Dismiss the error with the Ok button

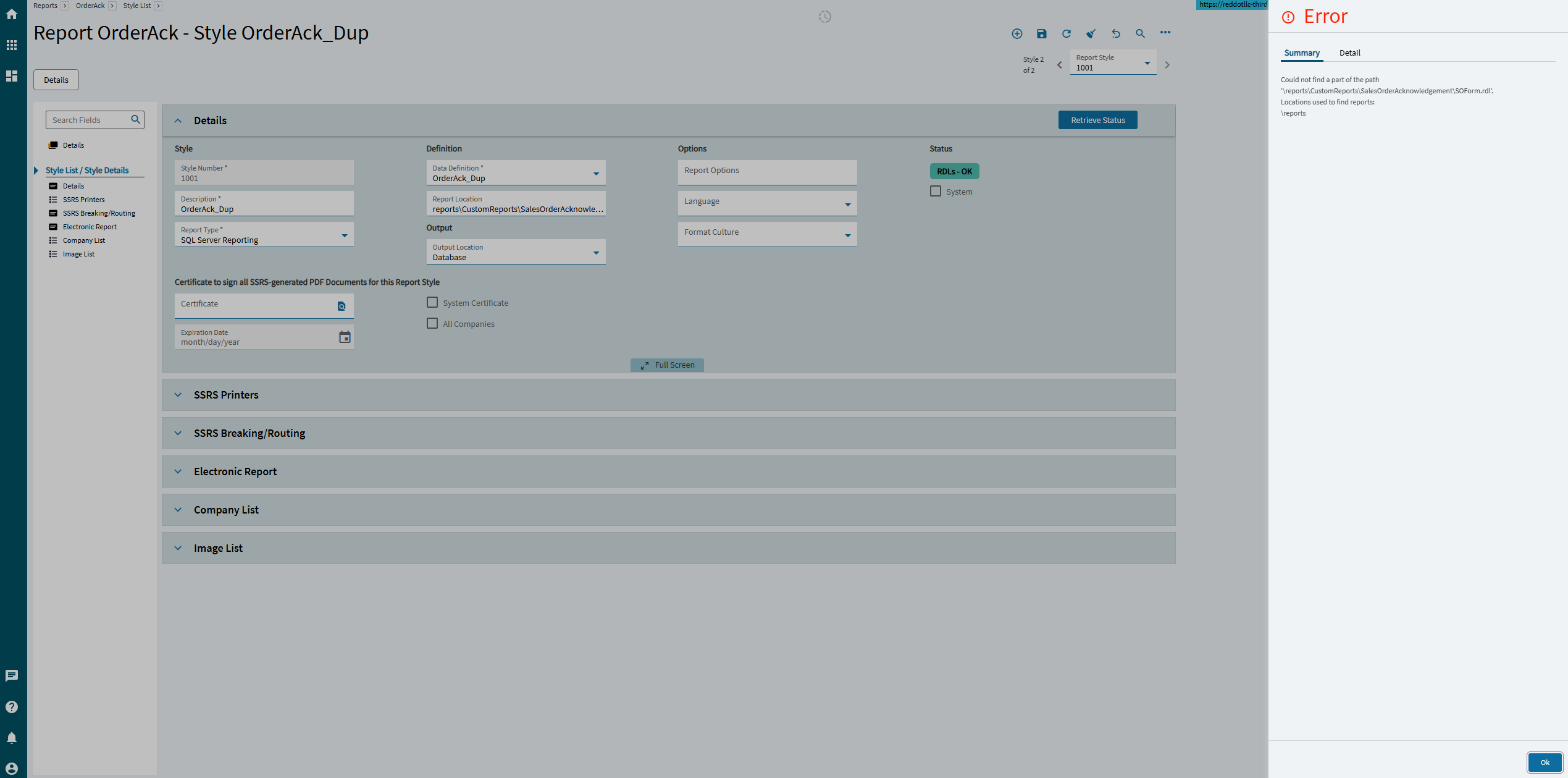click(1544, 762)
